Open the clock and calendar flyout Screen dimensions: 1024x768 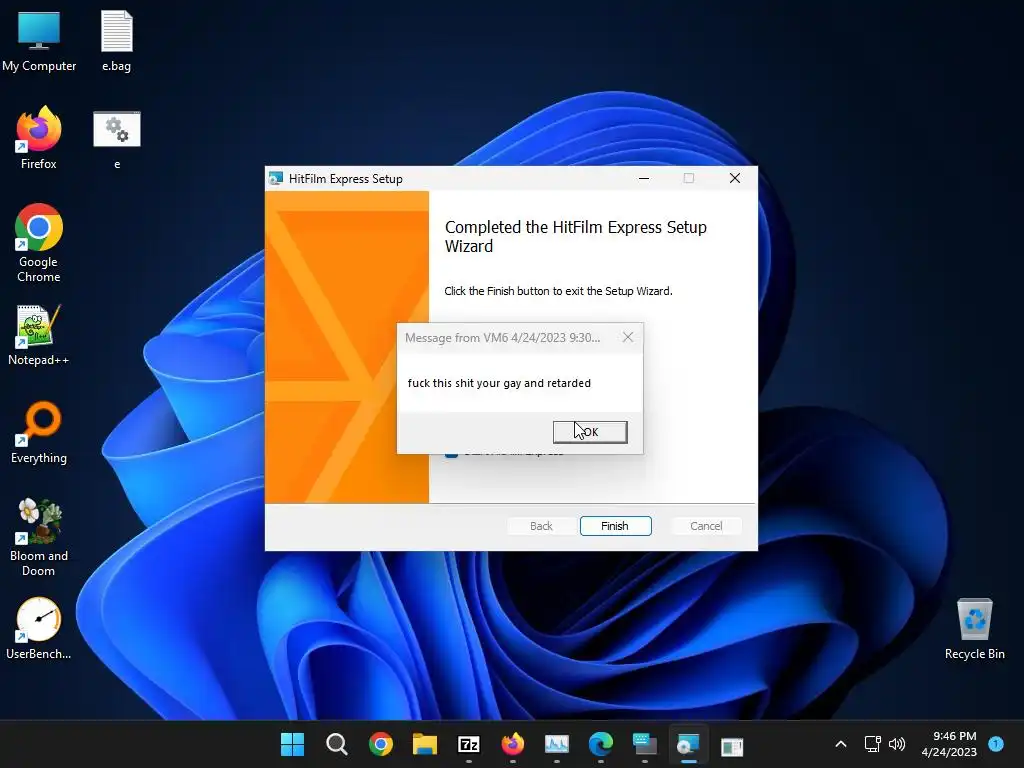pyautogui.click(x=949, y=744)
